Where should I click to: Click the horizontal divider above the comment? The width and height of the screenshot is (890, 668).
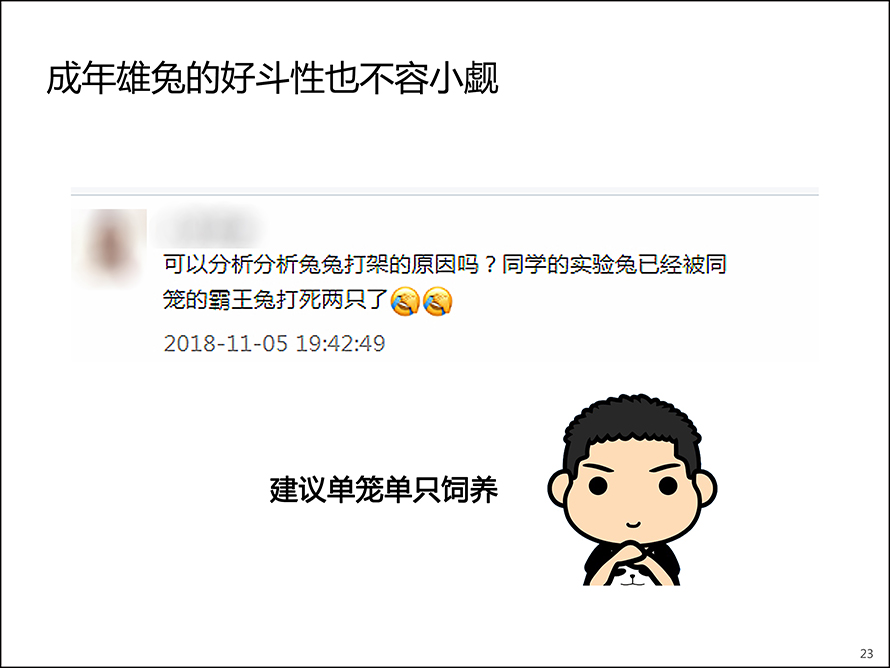(445, 195)
